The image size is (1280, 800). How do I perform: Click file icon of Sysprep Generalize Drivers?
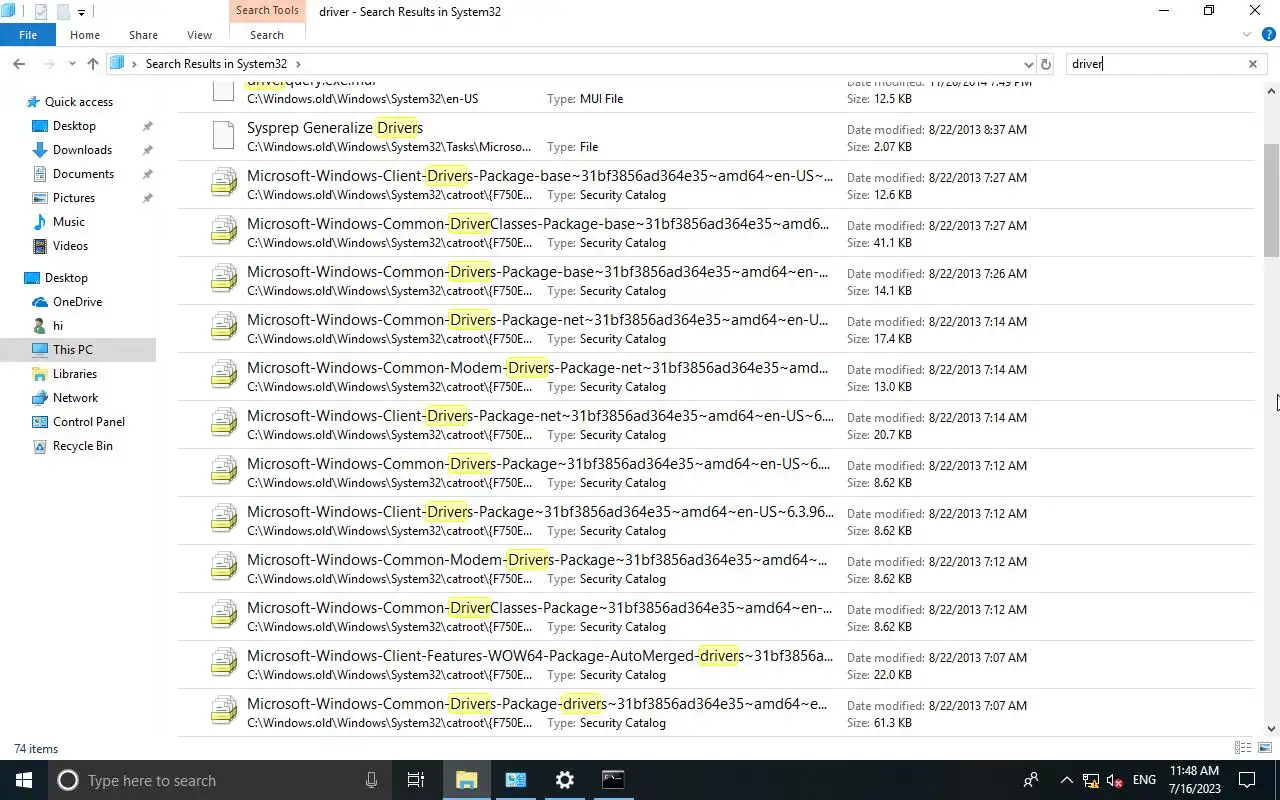point(223,137)
